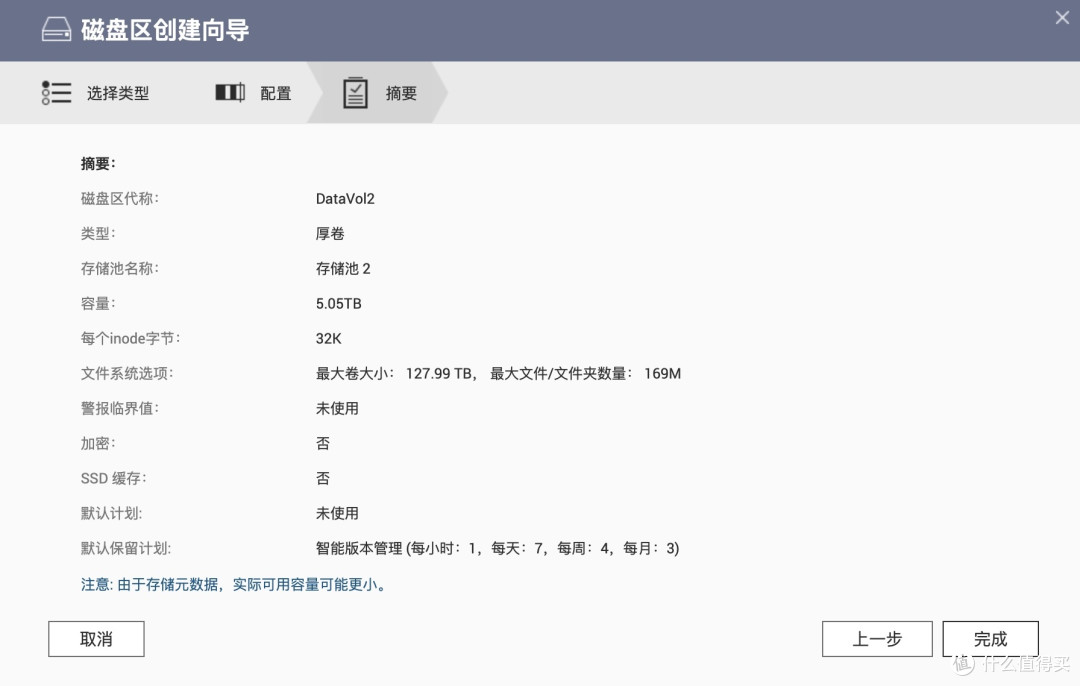Click the SSD 缓存 status value 否
The image size is (1080, 686).
(322, 478)
